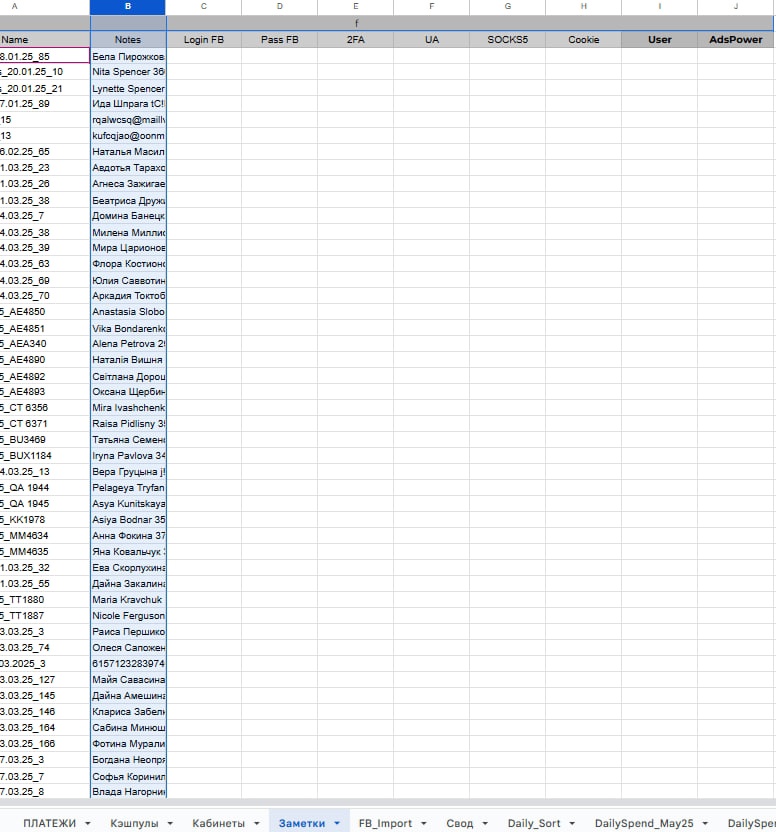
Task: Select column E header letter
Action: tap(356, 7)
